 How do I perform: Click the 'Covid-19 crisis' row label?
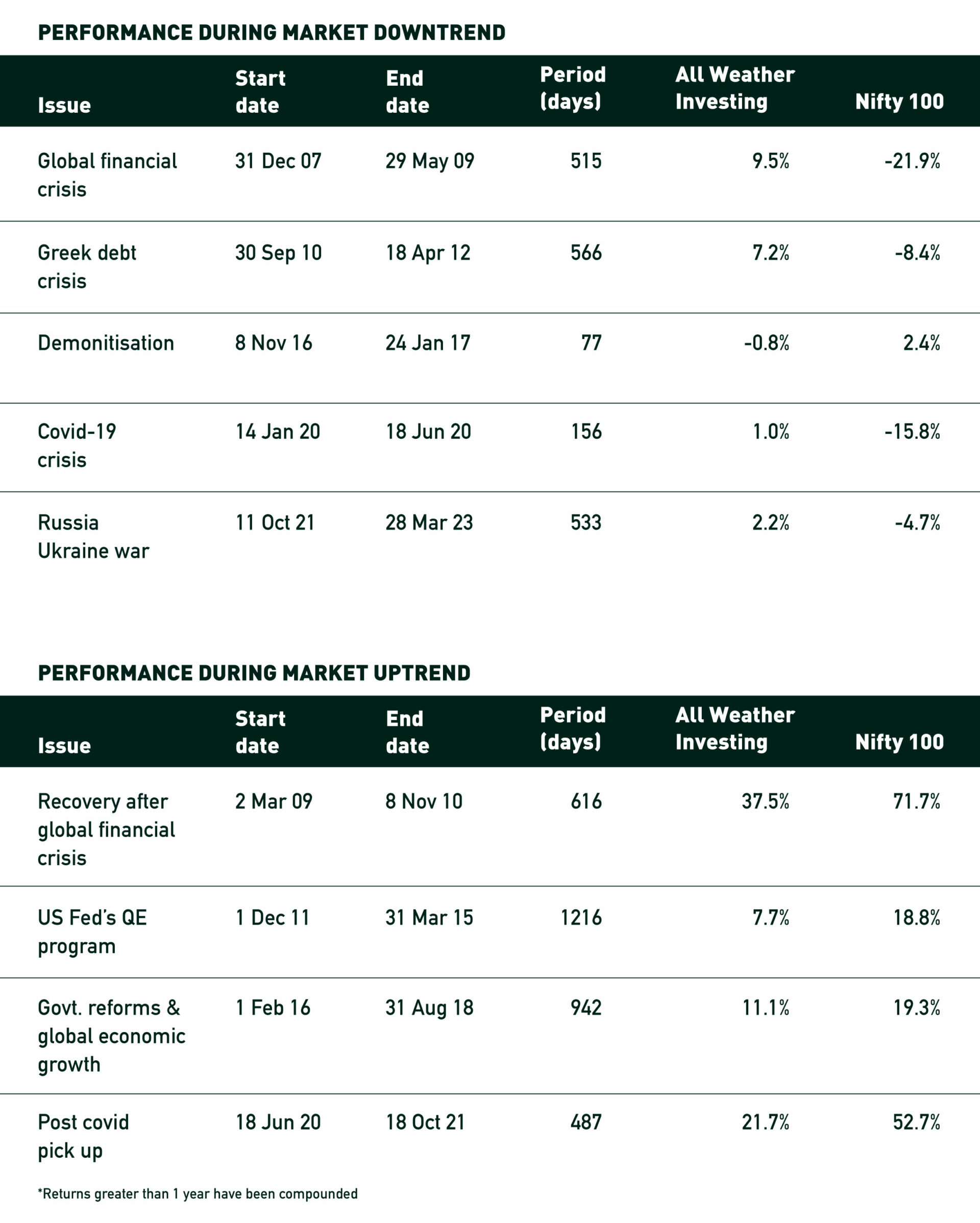point(77,445)
